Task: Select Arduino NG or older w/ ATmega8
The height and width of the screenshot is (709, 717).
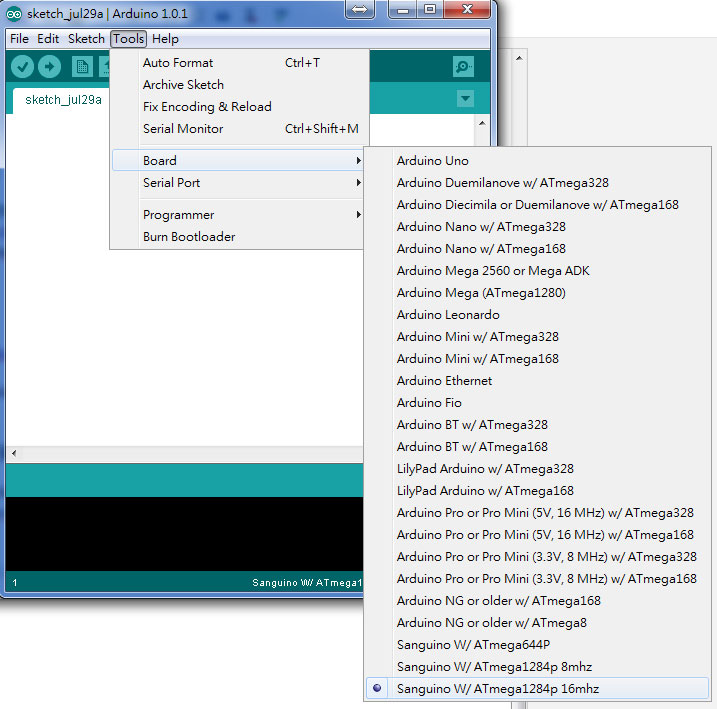Action: 537,622
